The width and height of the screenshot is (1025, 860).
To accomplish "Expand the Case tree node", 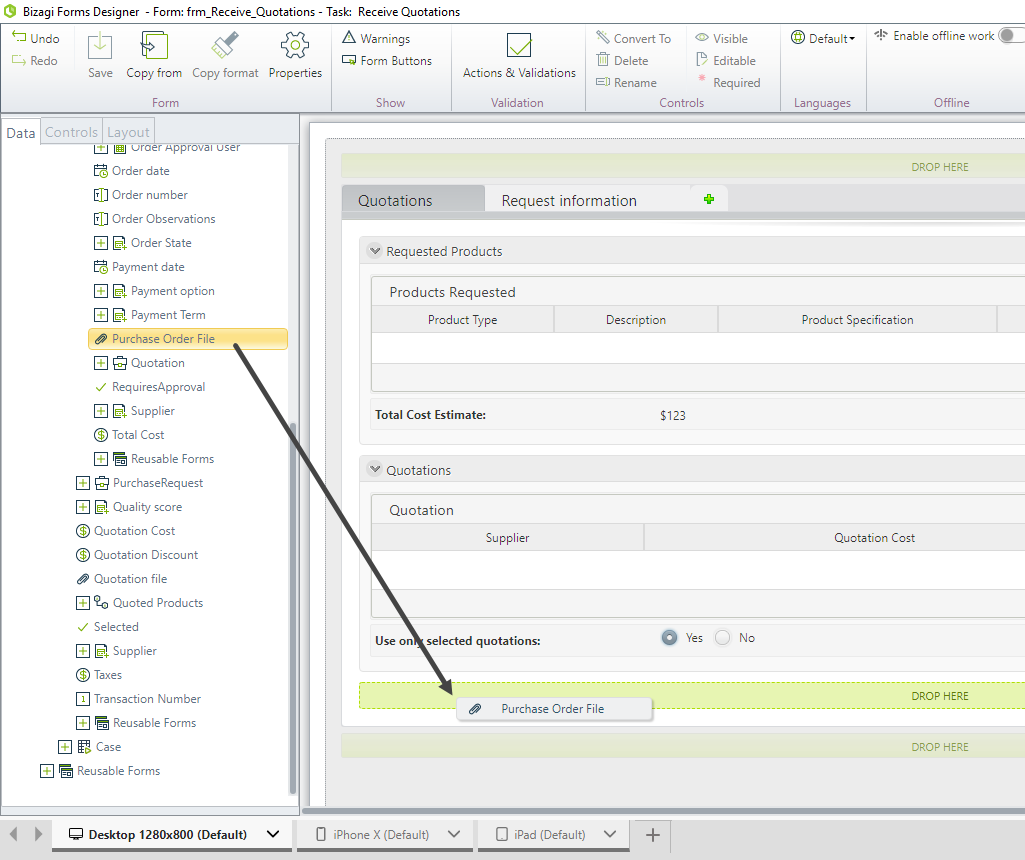I will pyautogui.click(x=65, y=747).
